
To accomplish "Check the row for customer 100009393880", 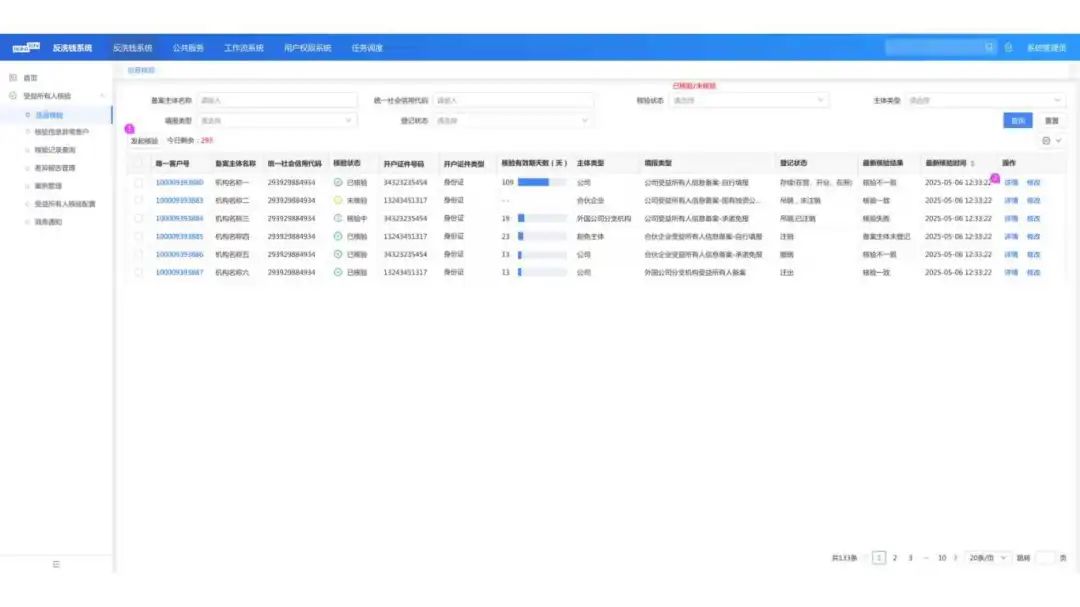I will [138, 183].
